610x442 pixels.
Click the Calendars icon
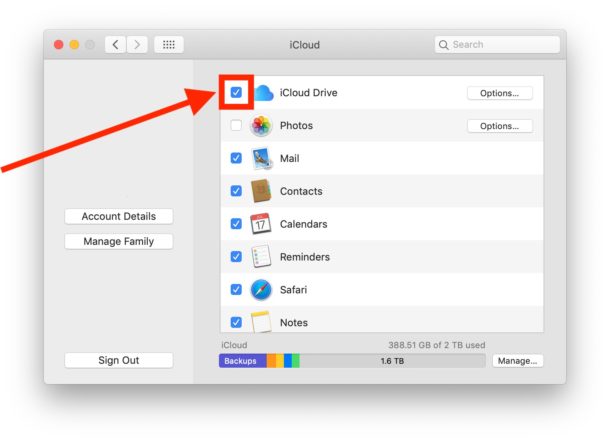(x=261, y=224)
